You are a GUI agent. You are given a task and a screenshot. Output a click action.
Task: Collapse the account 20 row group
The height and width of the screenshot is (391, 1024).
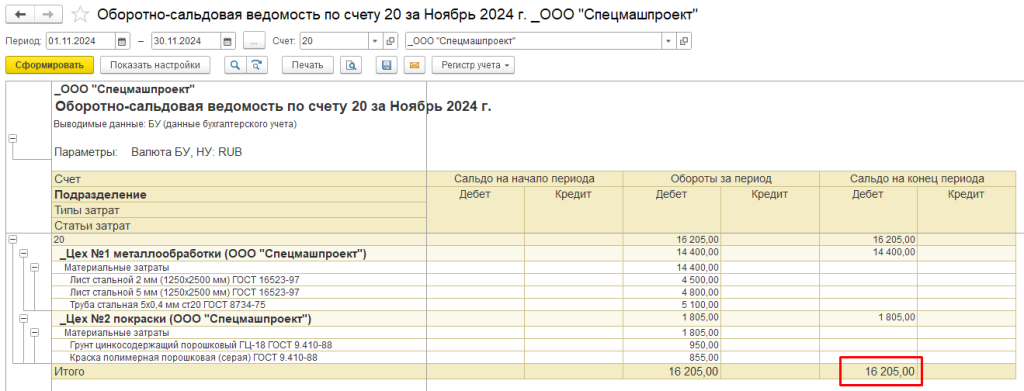pyautogui.click(x=12, y=240)
